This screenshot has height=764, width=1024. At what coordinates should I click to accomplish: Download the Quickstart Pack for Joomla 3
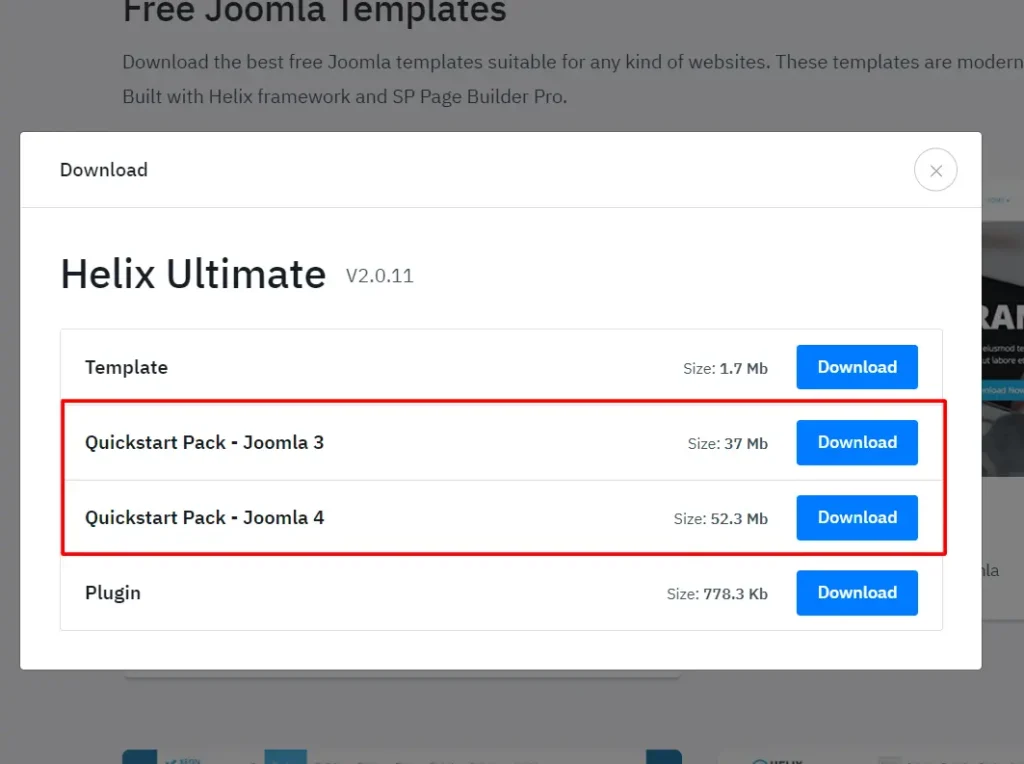tap(856, 442)
